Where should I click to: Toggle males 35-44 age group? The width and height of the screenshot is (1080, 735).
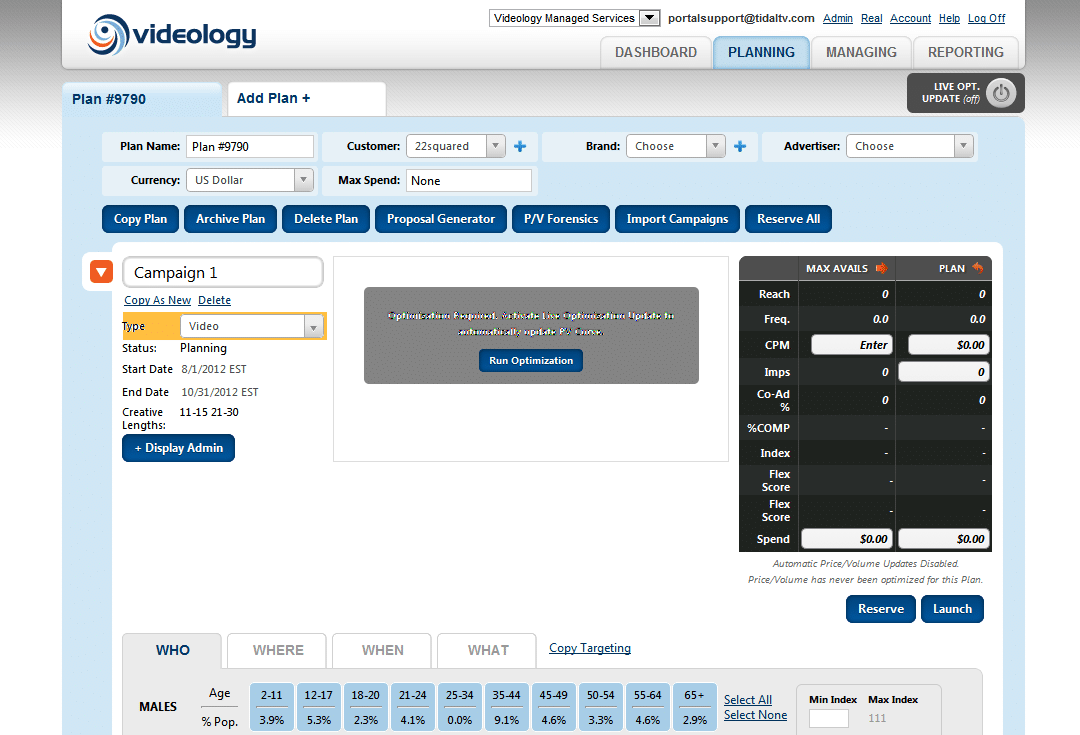506,707
